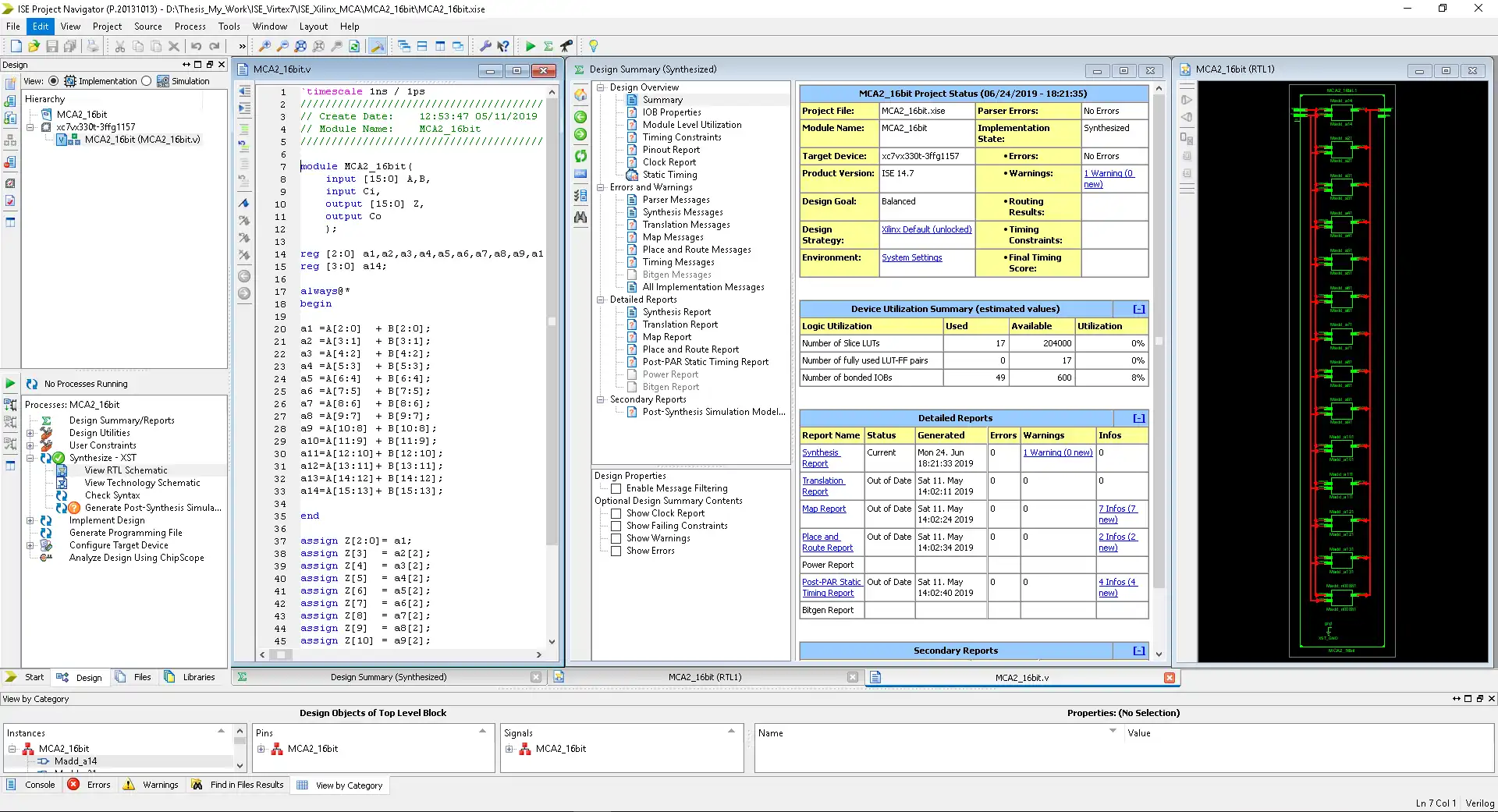1498x812 pixels.
Task: Check Show Warnings option
Action: tap(616, 538)
